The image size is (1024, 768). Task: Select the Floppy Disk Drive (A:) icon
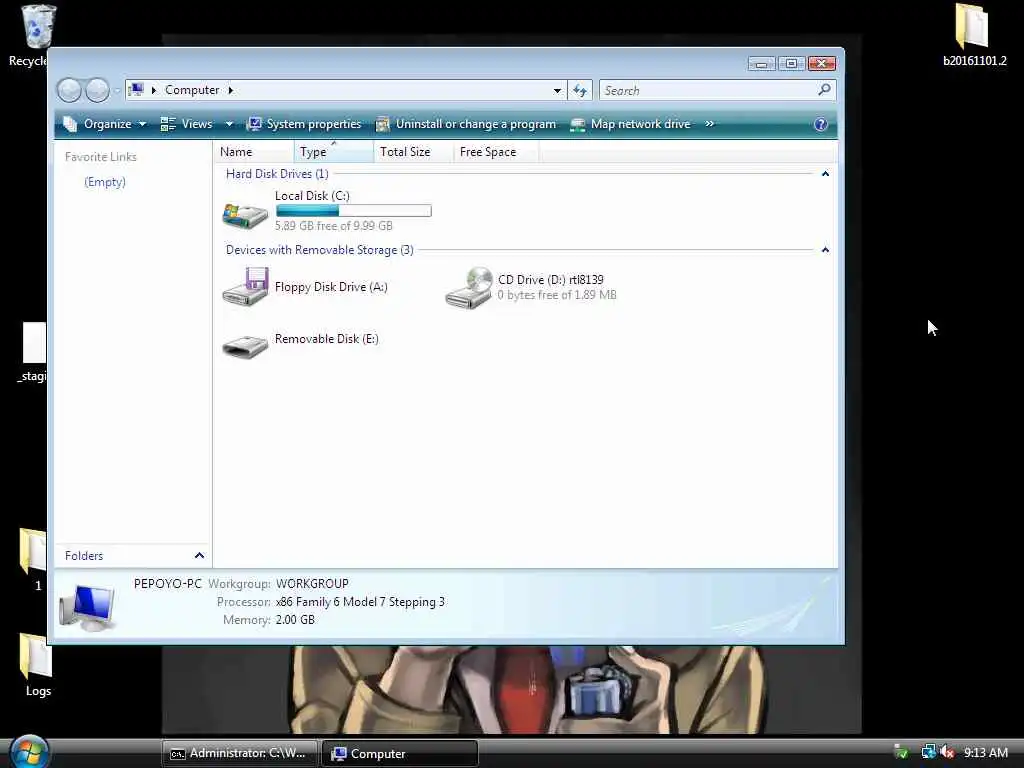(245, 287)
